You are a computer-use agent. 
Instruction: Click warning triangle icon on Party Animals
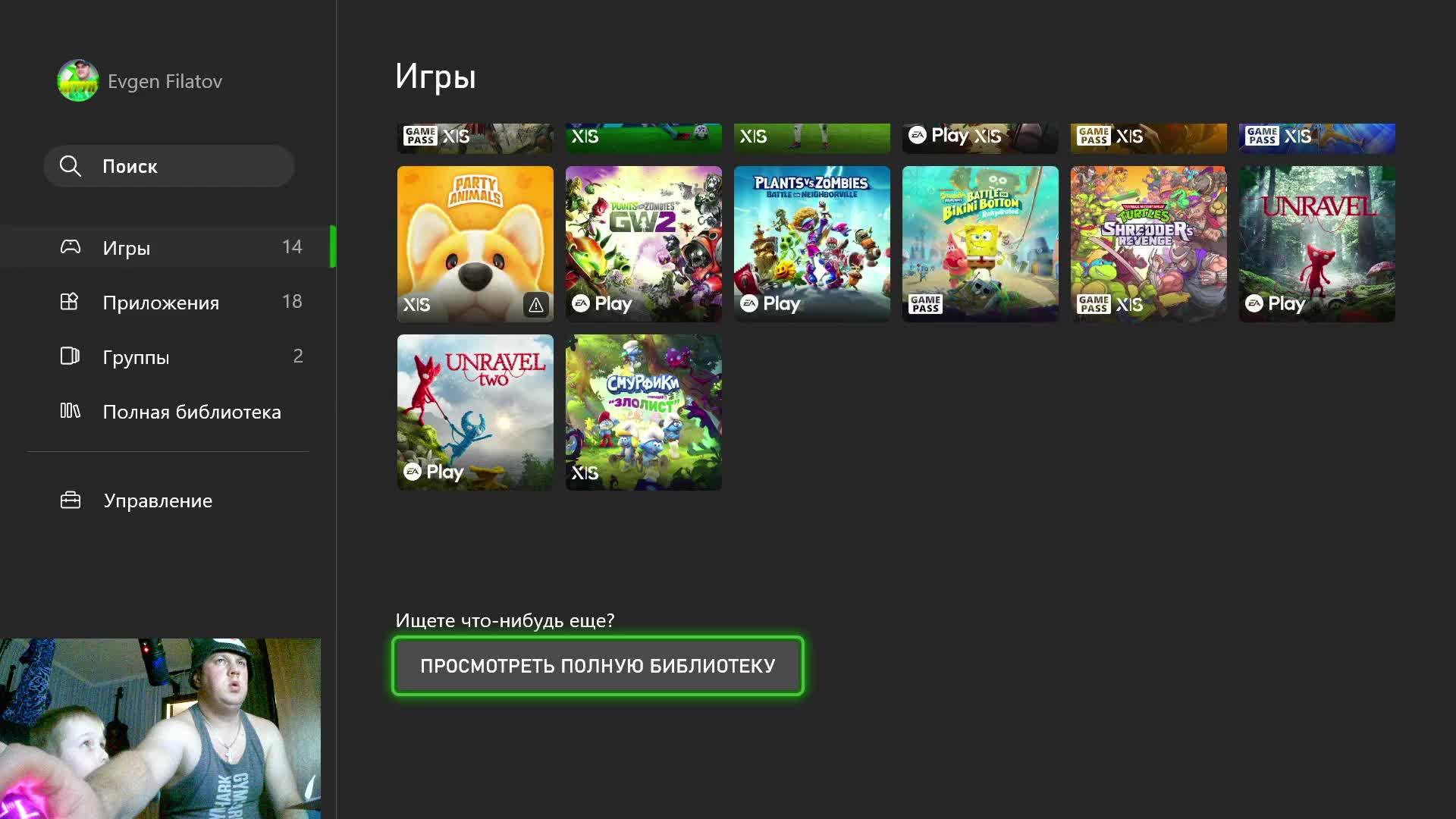(x=536, y=305)
